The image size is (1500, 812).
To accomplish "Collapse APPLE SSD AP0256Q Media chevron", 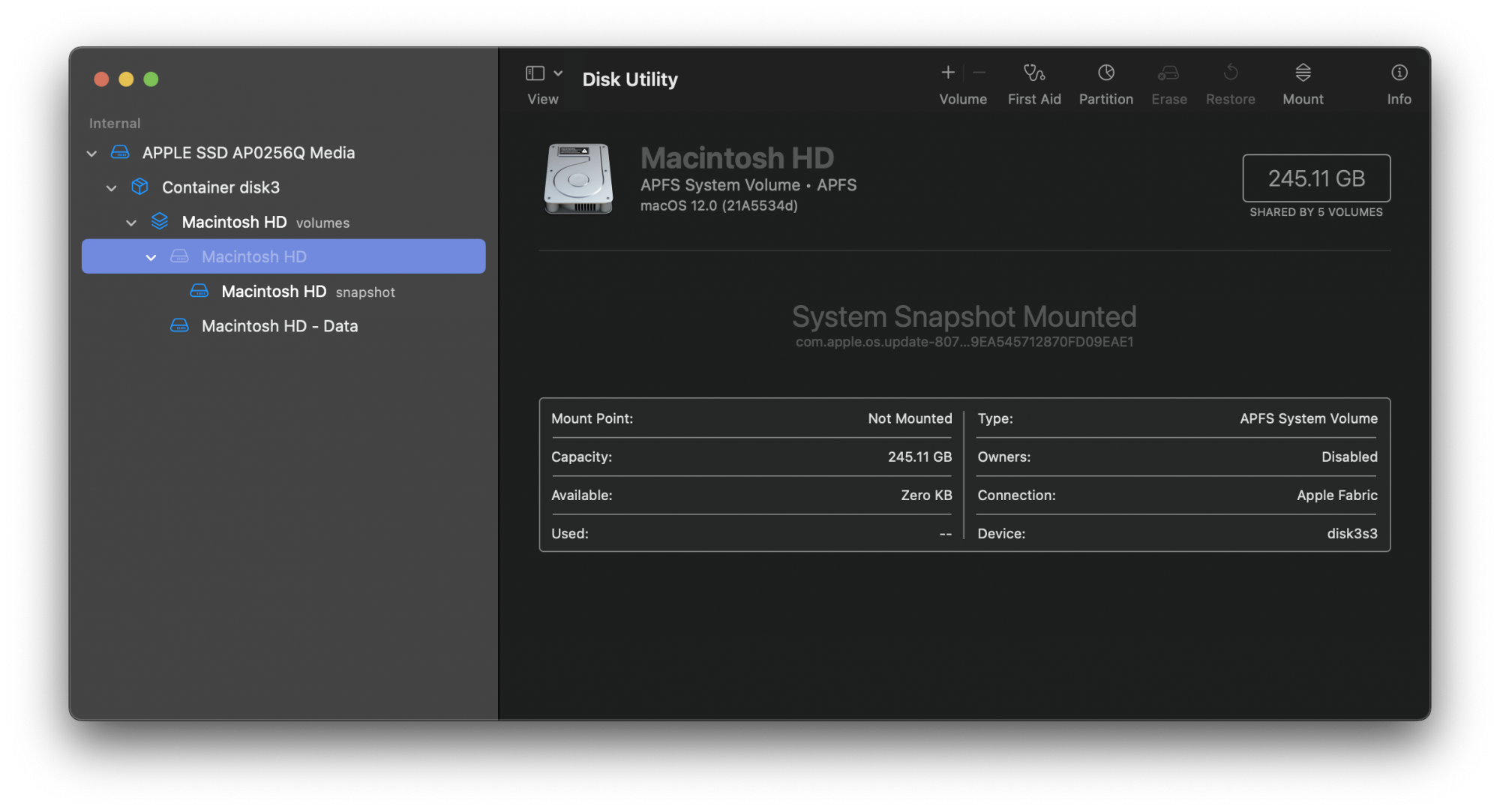I will 91,153.
